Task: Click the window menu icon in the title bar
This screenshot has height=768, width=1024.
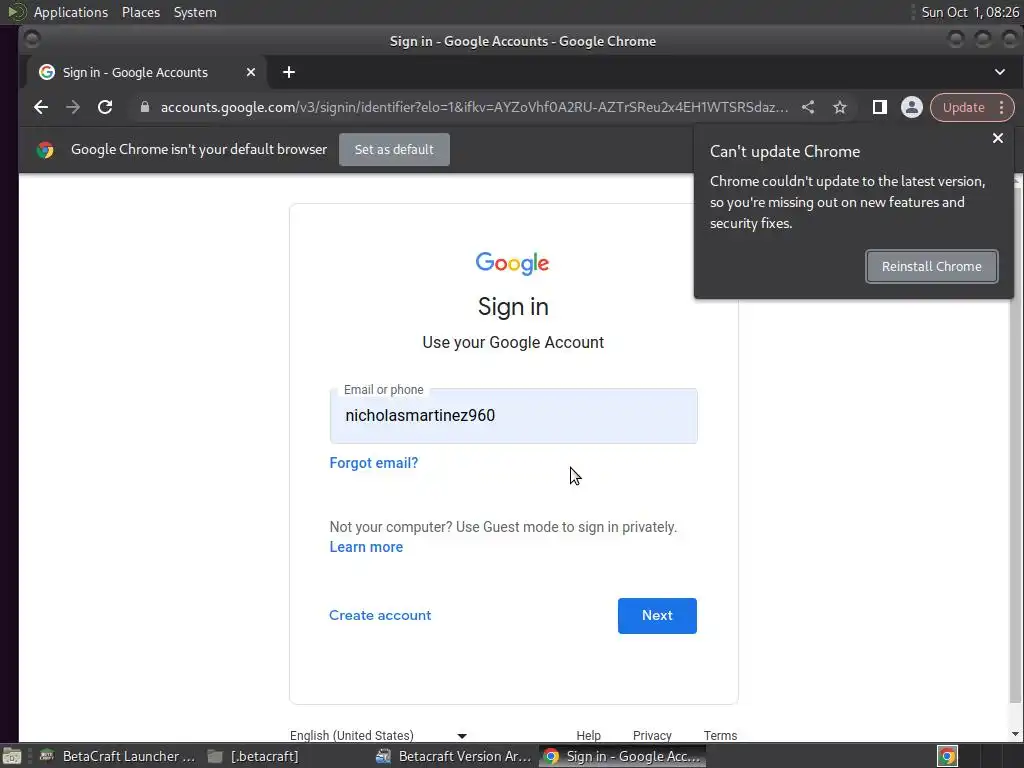Action: point(31,40)
